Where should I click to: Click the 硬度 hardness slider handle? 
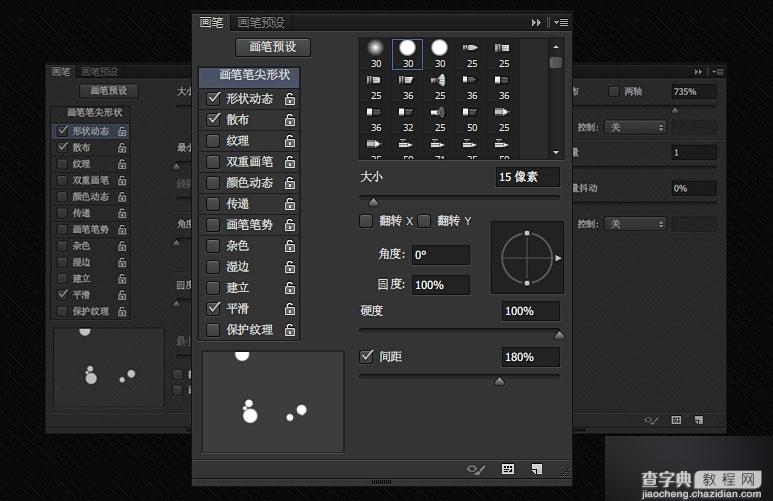tap(559, 335)
